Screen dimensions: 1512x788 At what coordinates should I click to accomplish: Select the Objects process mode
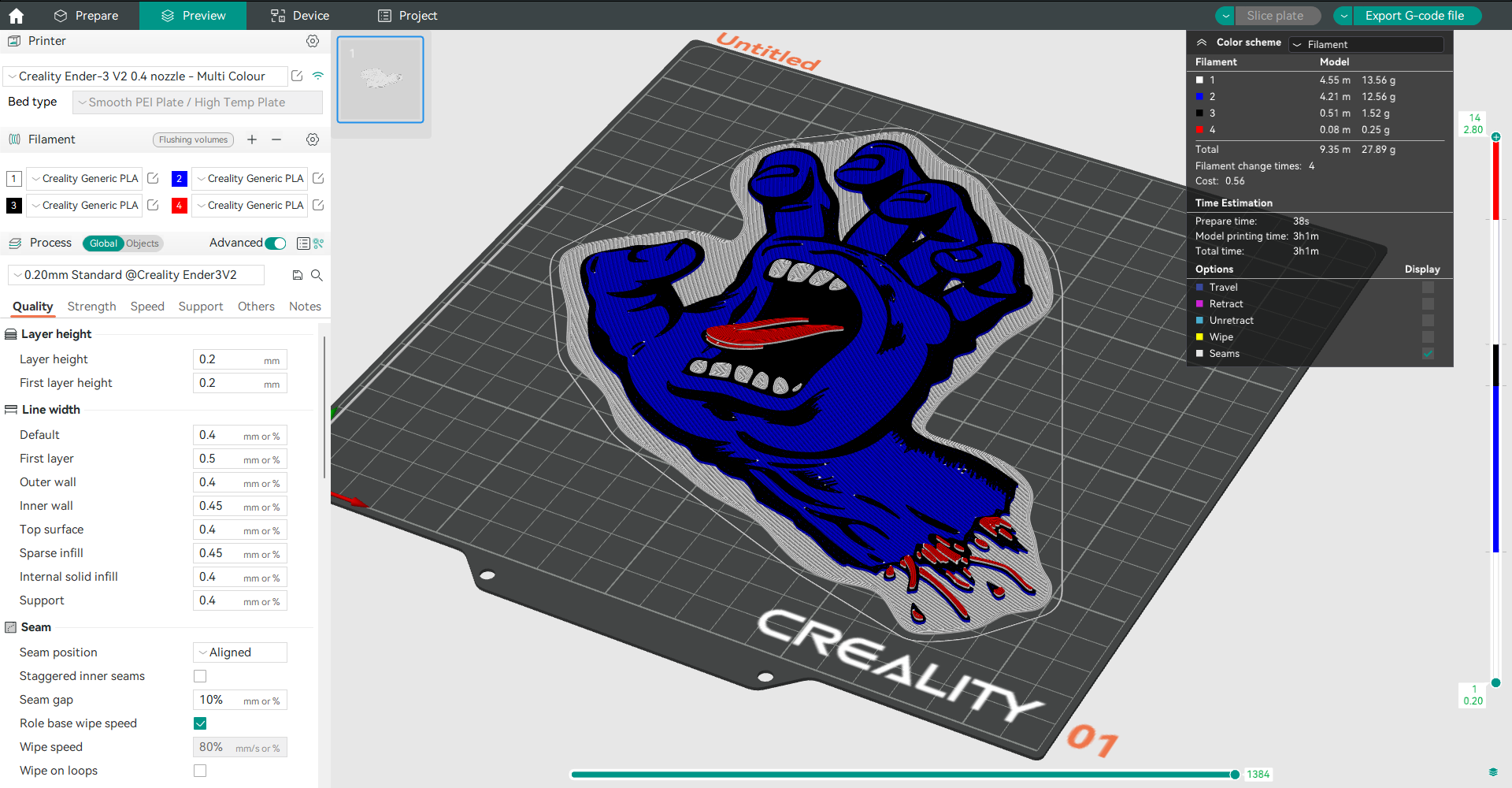[x=143, y=243]
